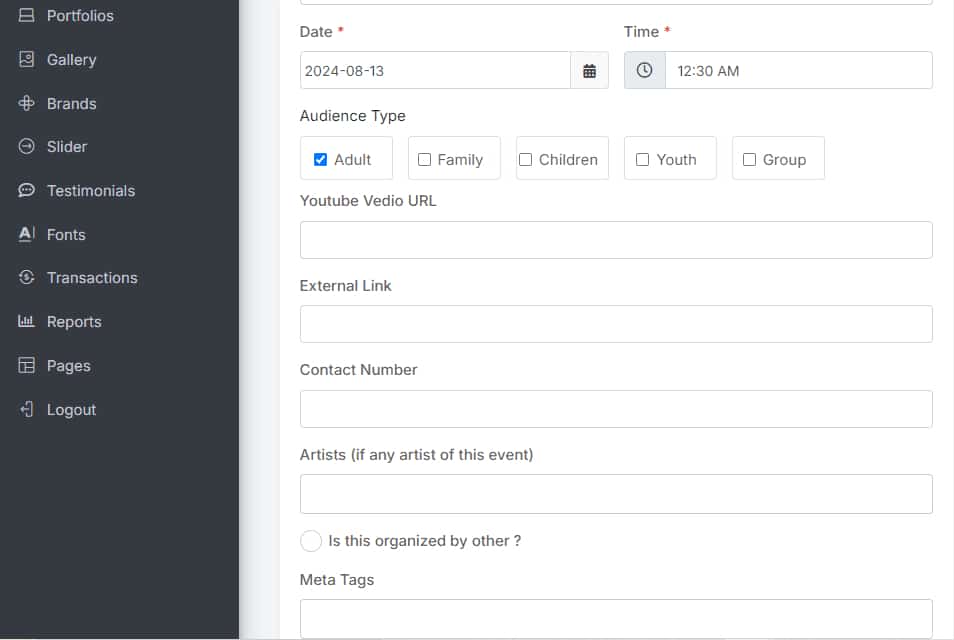Click into the Youtube Vedio URL field
Viewport: 954px width, 640px height.
point(616,240)
